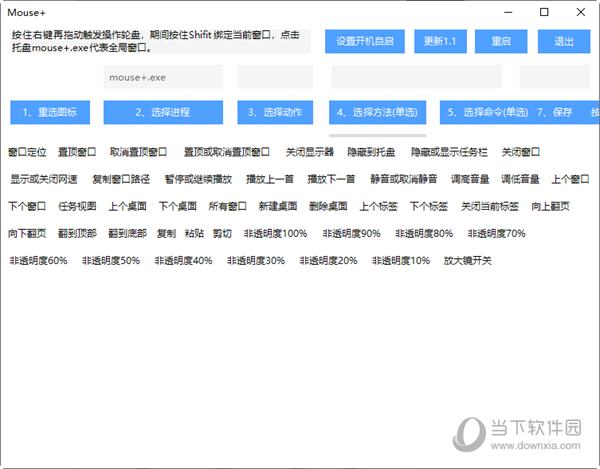The width and height of the screenshot is (600, 469).
Task: Pick the 复制窗口路径 command
Action: point(121,179)
